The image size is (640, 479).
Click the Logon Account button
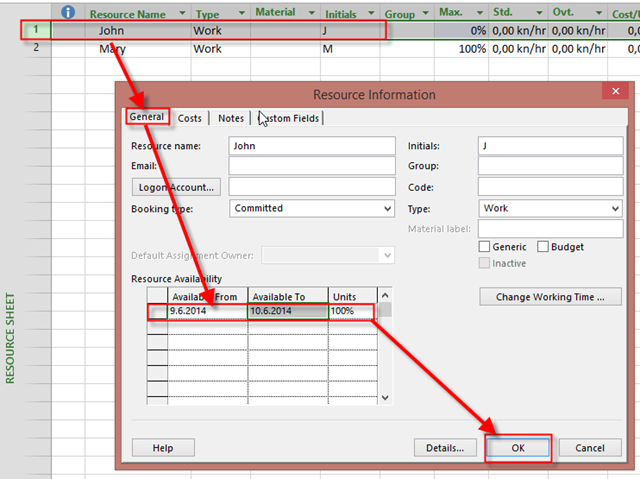click(x=175, y=187)
